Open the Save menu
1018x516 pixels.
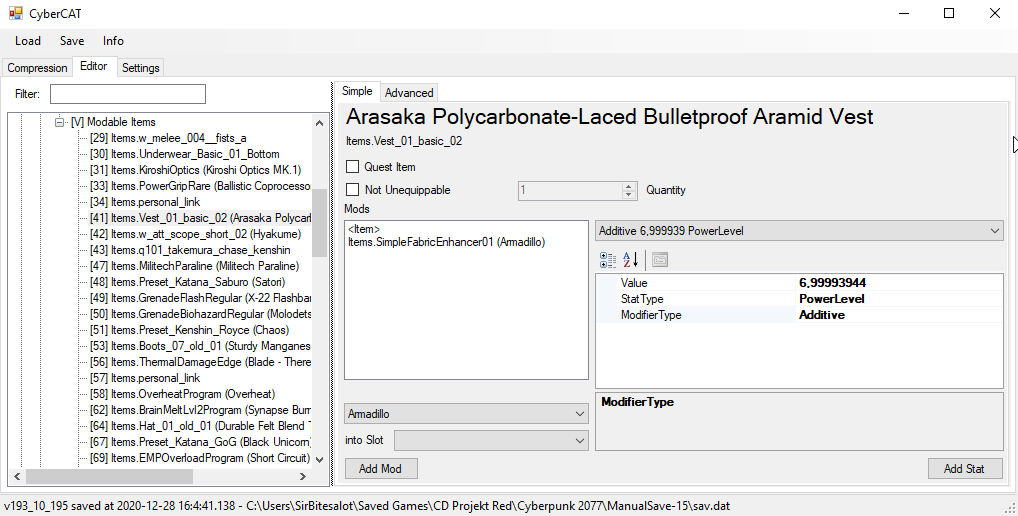[x=72, y=41]
